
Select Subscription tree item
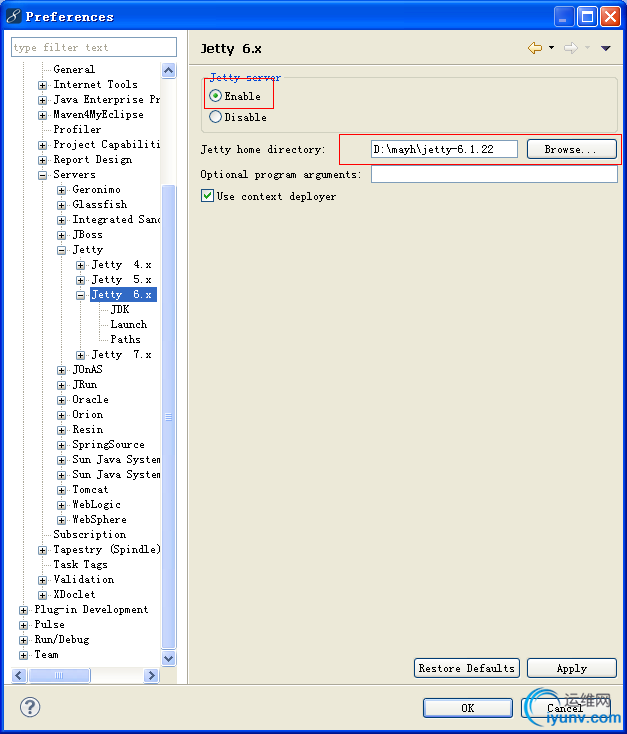[89, 535]
